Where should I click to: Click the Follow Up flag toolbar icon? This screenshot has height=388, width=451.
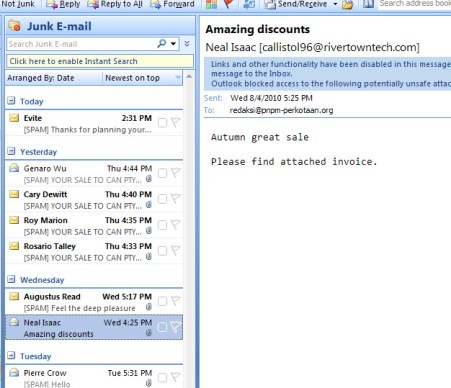pos(228,4)
